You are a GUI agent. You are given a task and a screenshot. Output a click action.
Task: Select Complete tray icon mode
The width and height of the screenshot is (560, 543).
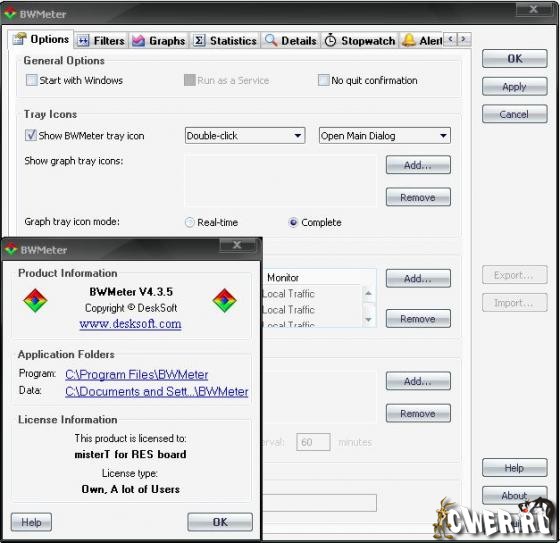[293, 222]
